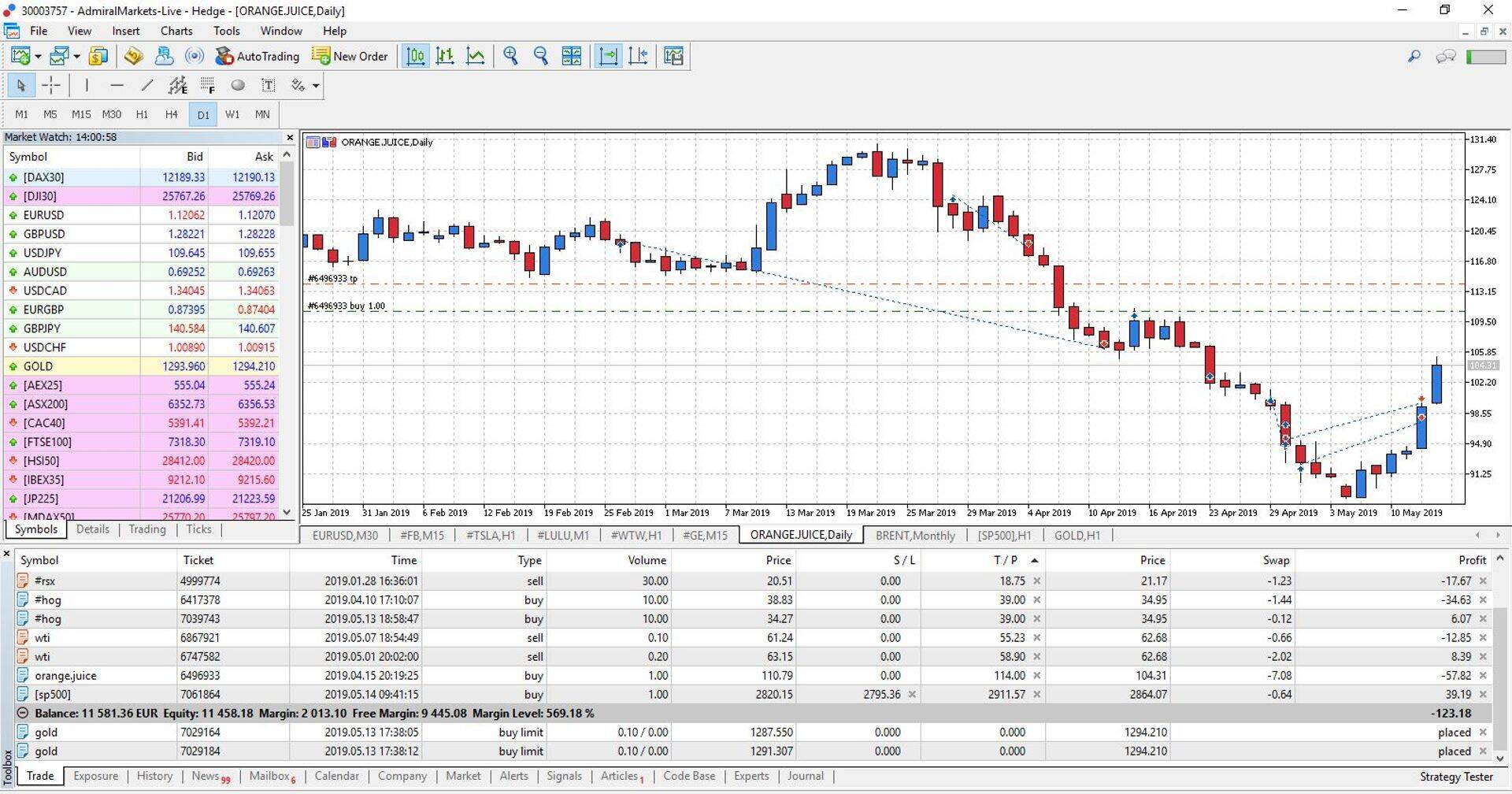
Task: Click the New Order button
Action: 350,56
